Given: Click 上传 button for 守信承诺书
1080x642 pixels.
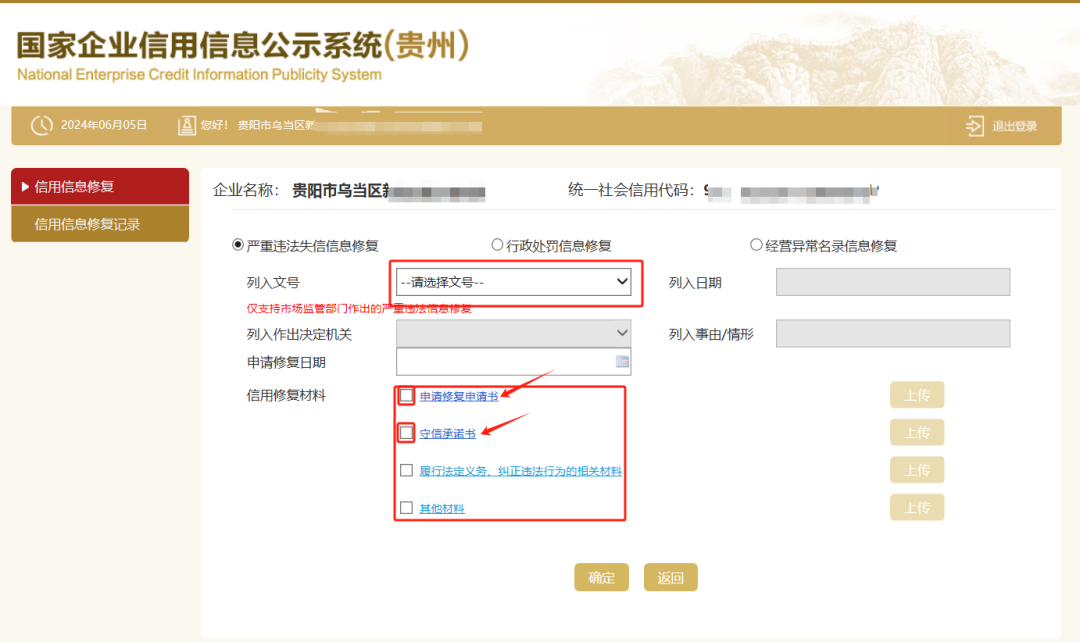Looking at the screenshot, I should click(x=917, y=433).
